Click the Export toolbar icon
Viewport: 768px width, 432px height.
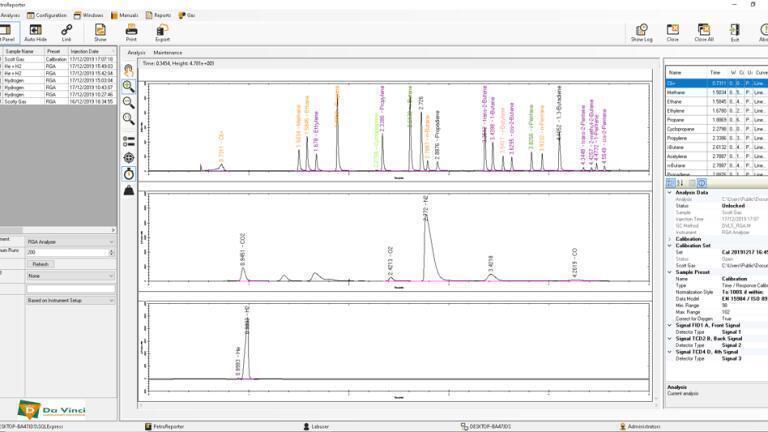[x=162, y=30]
